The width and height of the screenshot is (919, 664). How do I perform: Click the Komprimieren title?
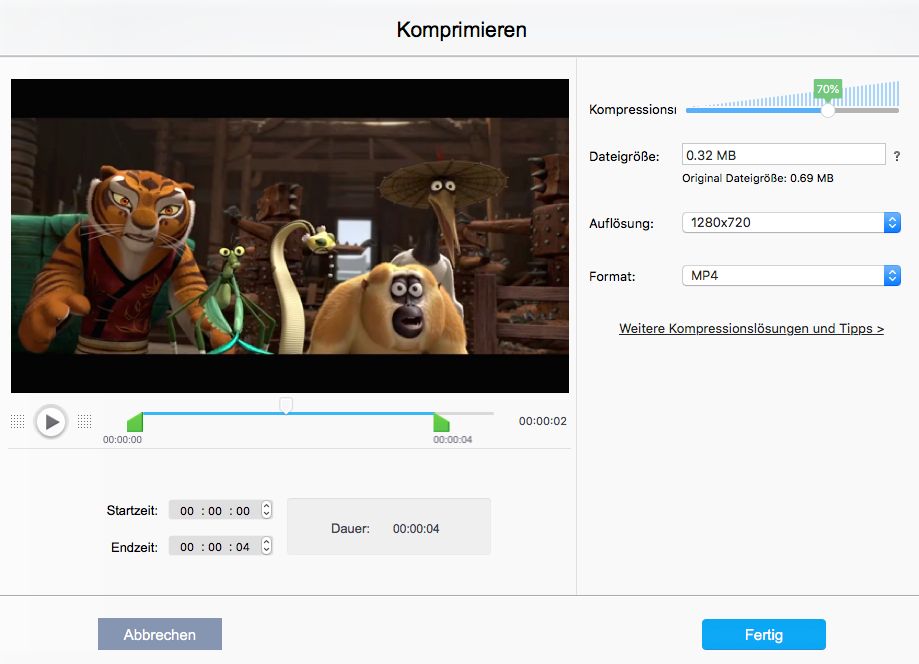(x=461, y=30)
